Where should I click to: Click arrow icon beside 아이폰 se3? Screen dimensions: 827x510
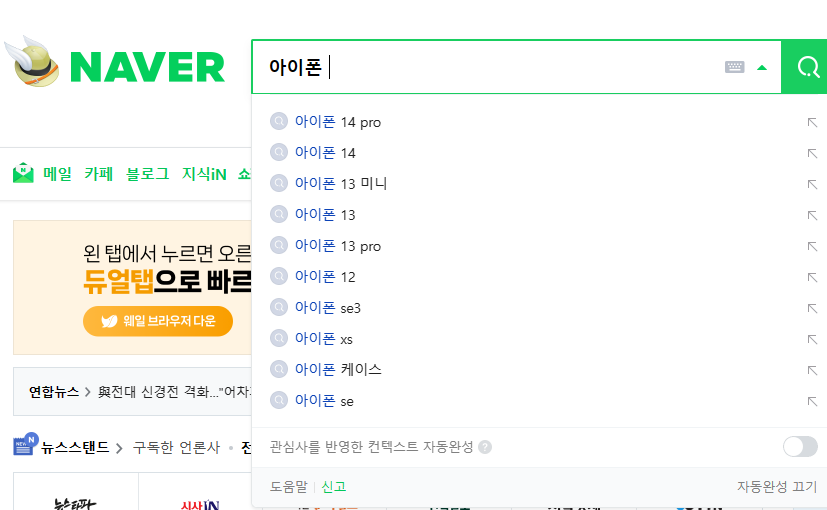[x=812, y=308]
